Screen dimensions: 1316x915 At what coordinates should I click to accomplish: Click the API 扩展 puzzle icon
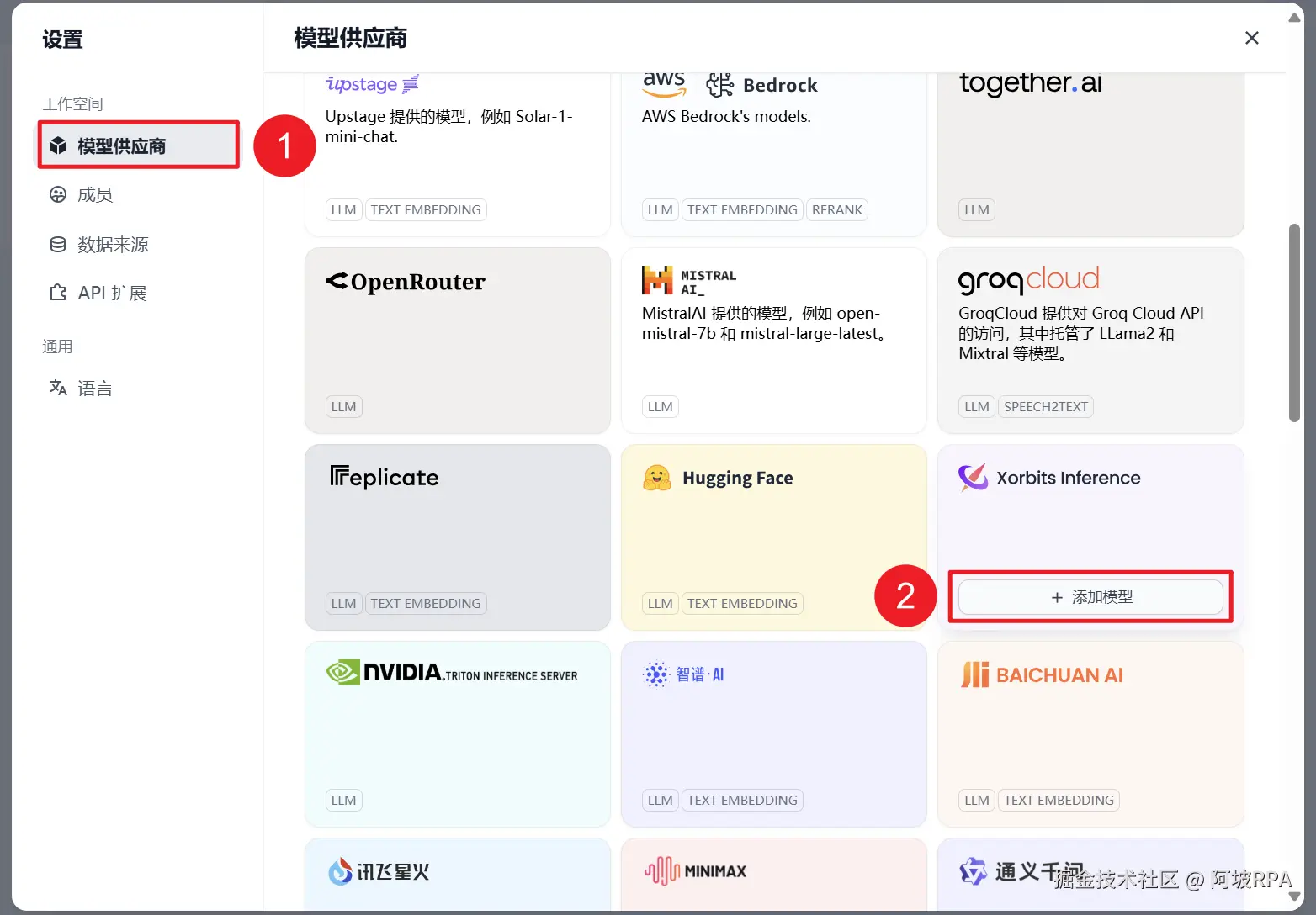point(58,293)
